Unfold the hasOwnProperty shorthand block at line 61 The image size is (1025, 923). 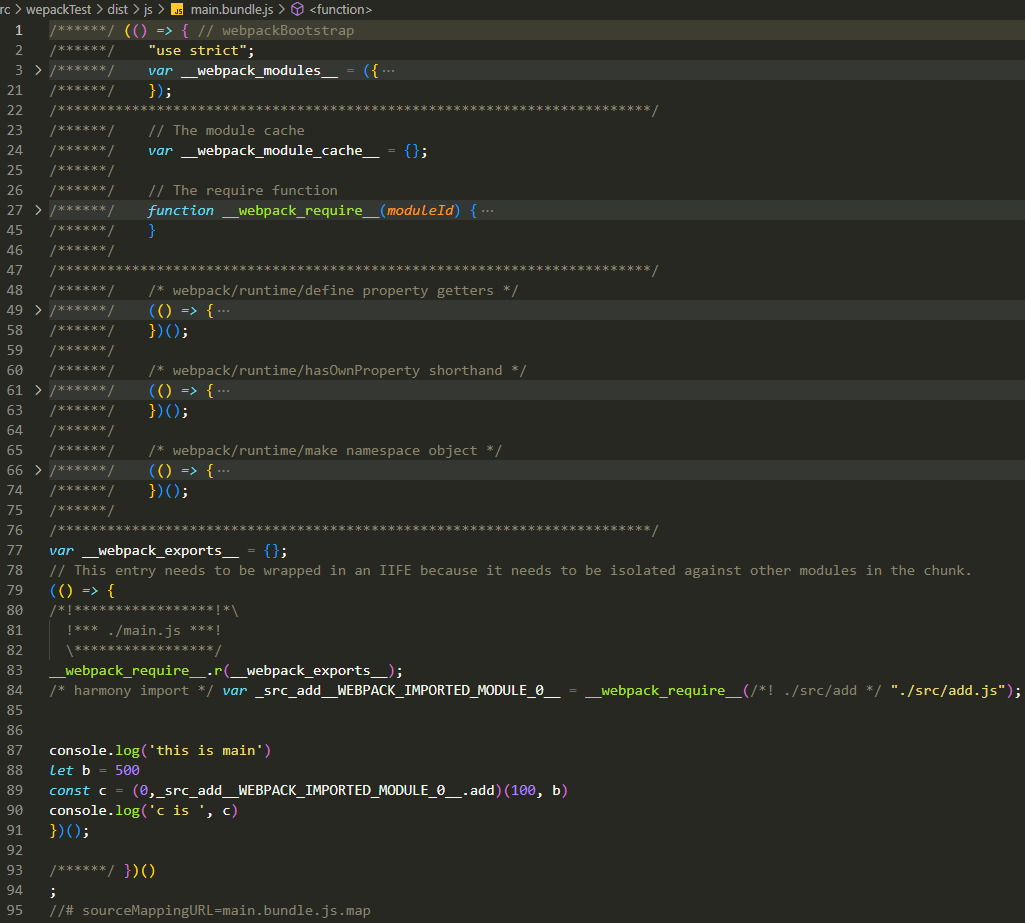click(38, 390)
